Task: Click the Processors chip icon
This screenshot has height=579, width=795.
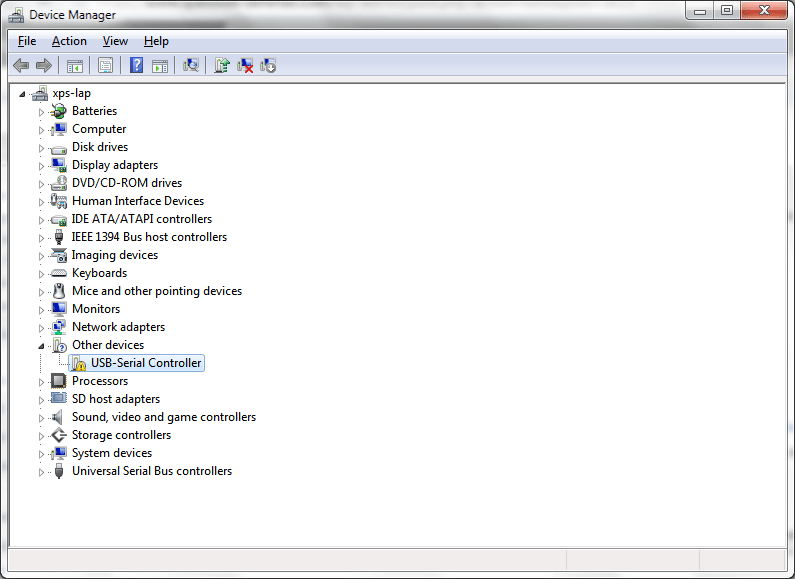Action: [59, 381]
